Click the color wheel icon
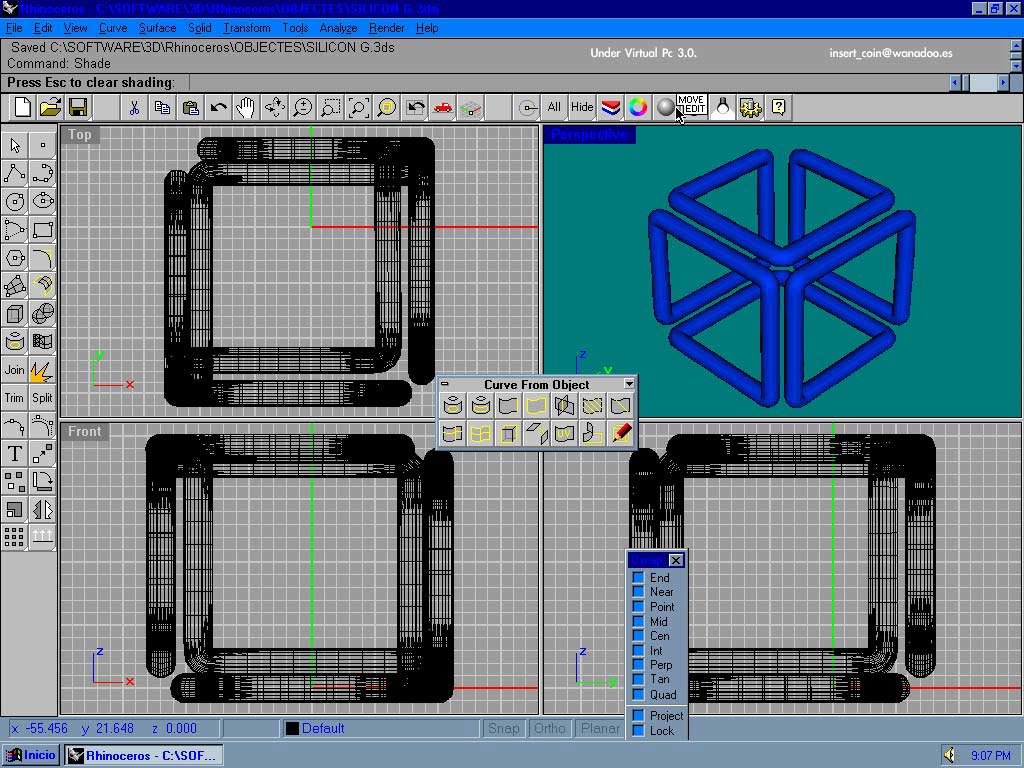Viewport: 1024px width, 768px height. (638, 107)
